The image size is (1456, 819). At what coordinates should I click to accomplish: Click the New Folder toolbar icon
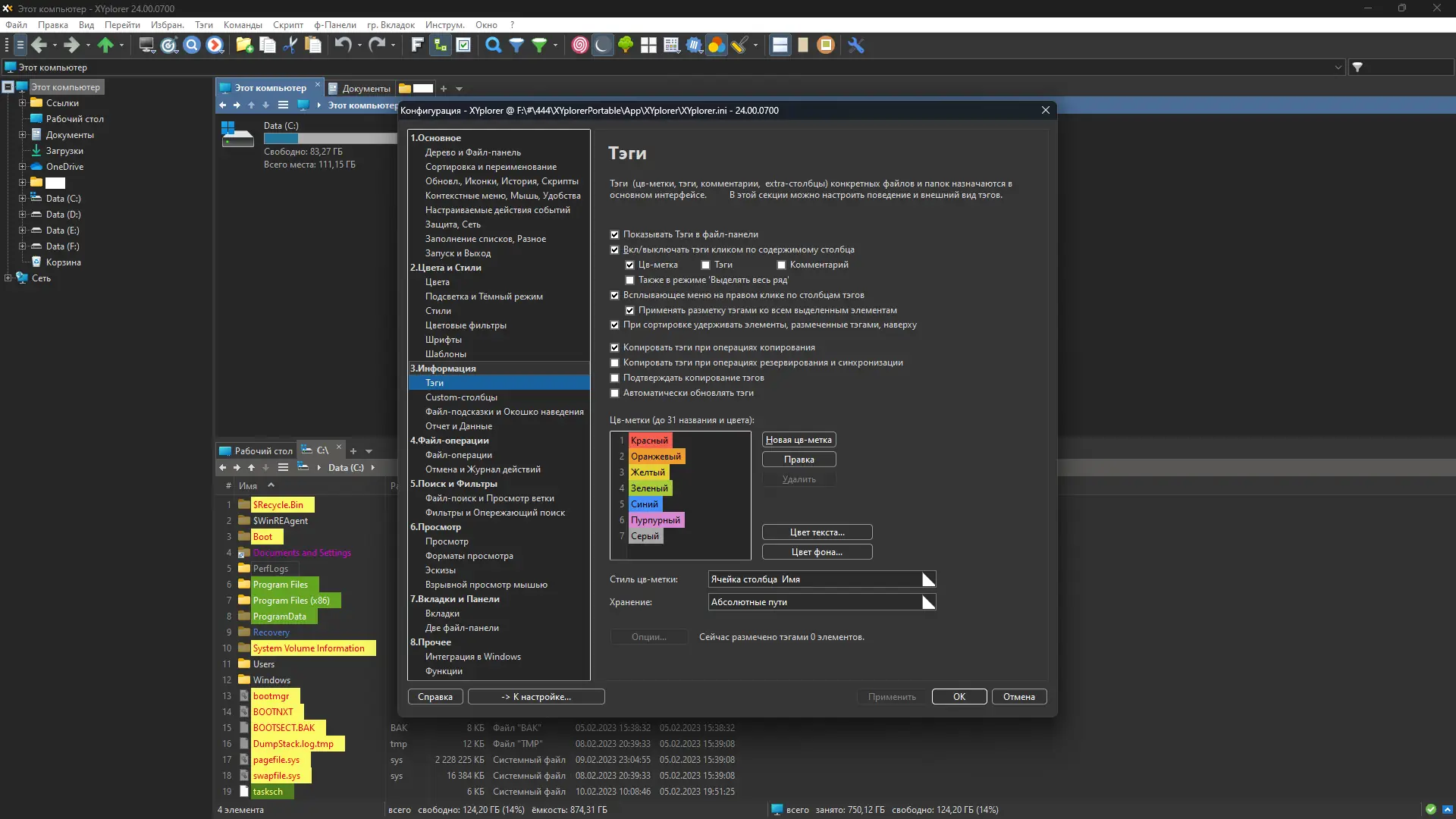pyautogui.click(x=244, y=45)
